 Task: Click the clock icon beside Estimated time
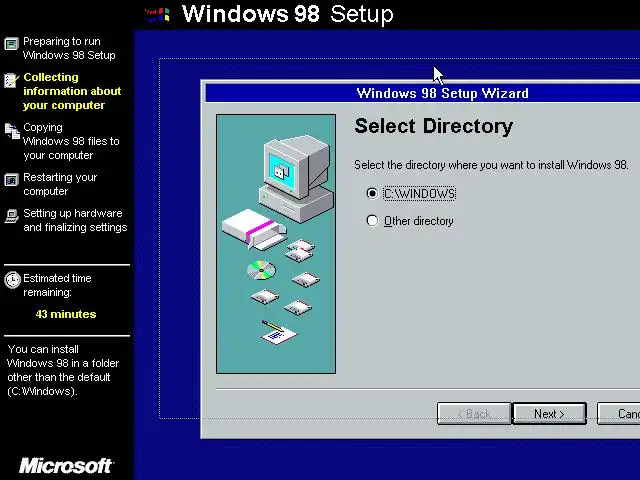(12, 280)
